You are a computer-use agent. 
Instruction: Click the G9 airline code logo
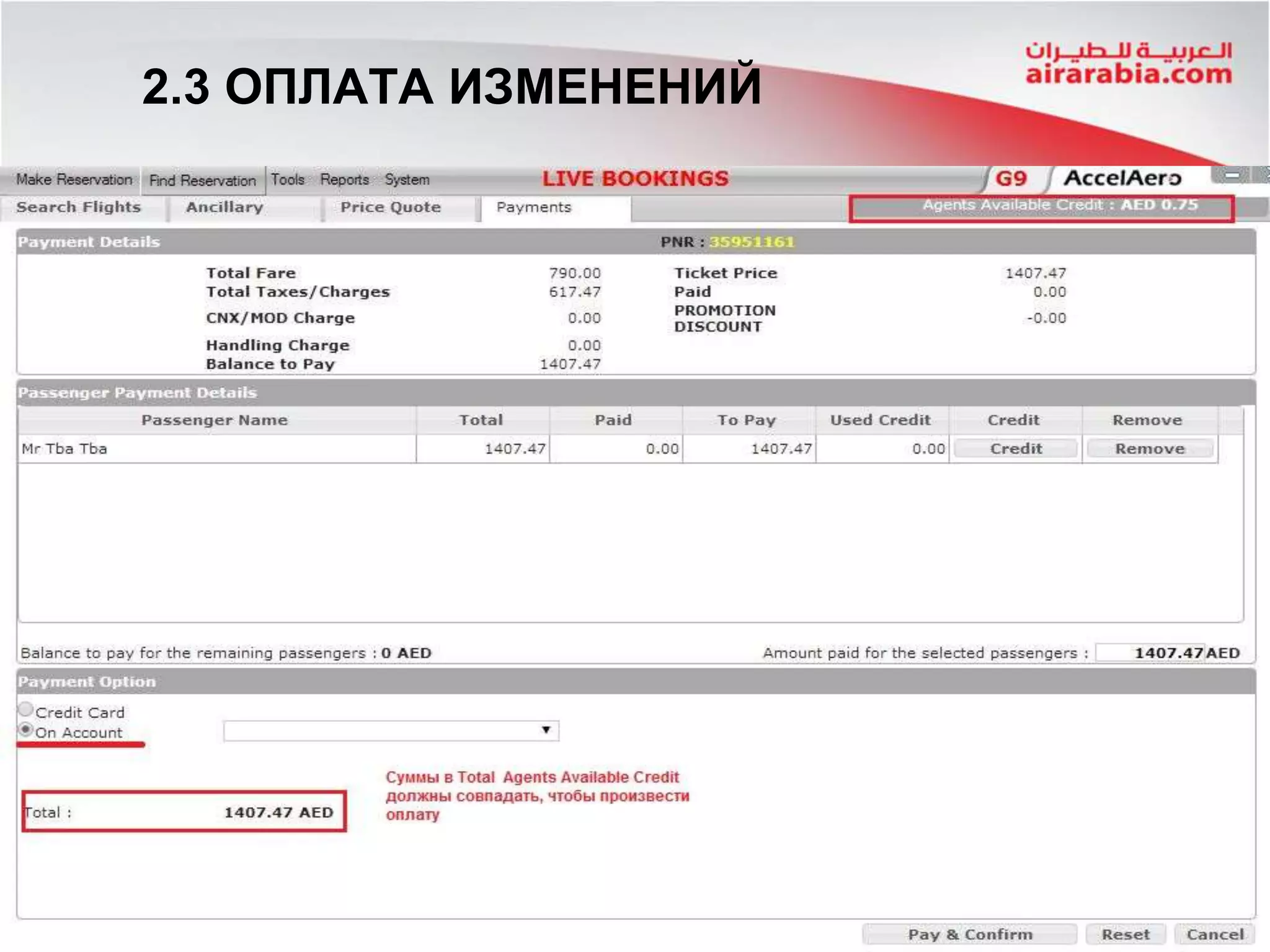pos(1011,178)
